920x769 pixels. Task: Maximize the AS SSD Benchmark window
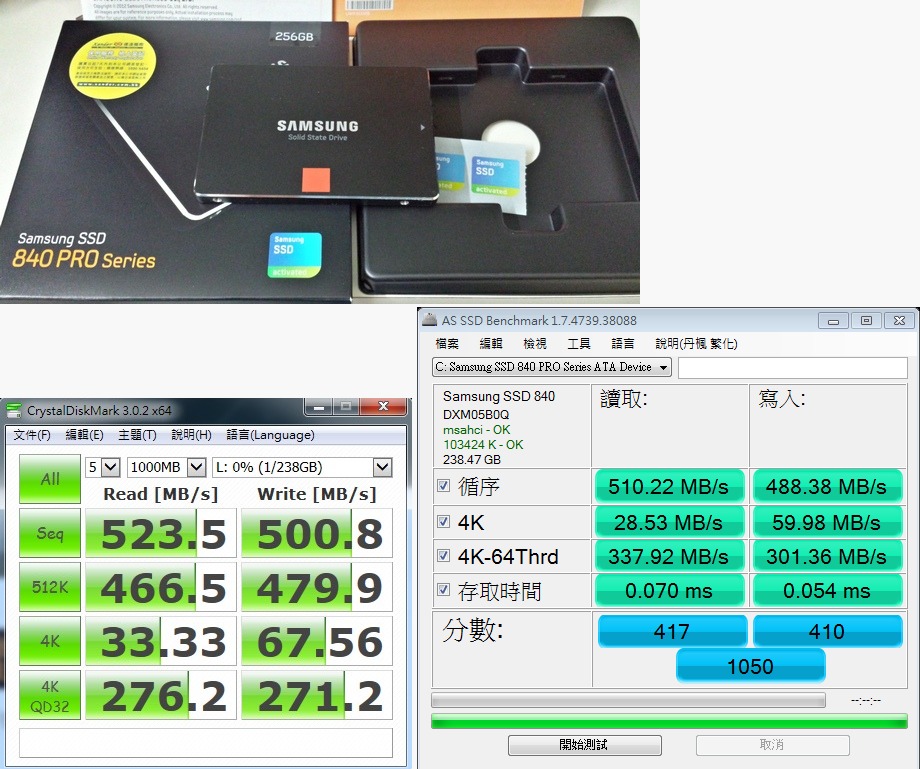pos(866,320)
